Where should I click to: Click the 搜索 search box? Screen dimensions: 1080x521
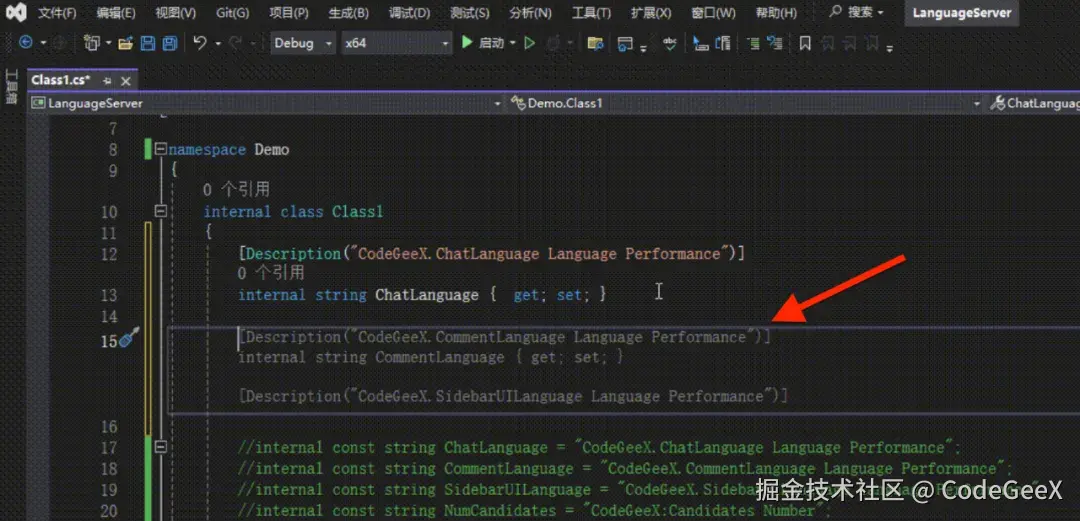[x=855, y=12]
